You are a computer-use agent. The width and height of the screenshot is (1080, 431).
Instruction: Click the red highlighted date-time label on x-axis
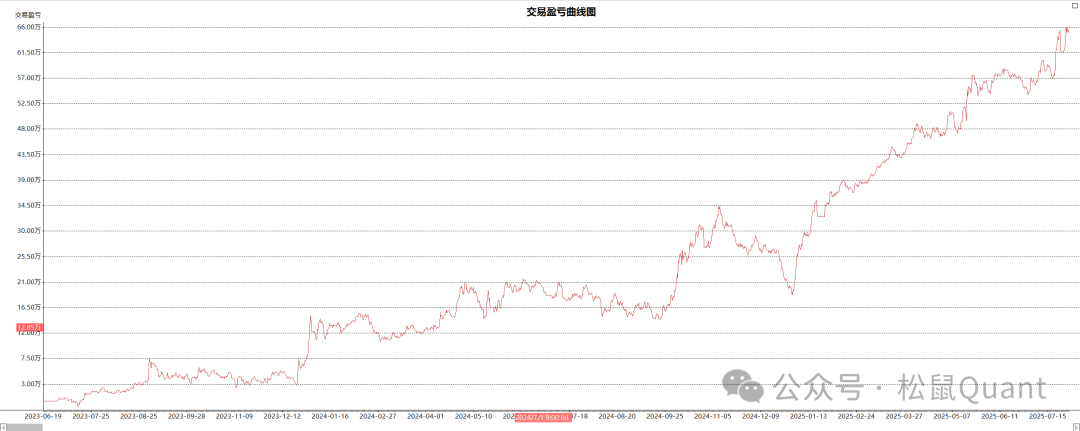(x=542, y=416)
